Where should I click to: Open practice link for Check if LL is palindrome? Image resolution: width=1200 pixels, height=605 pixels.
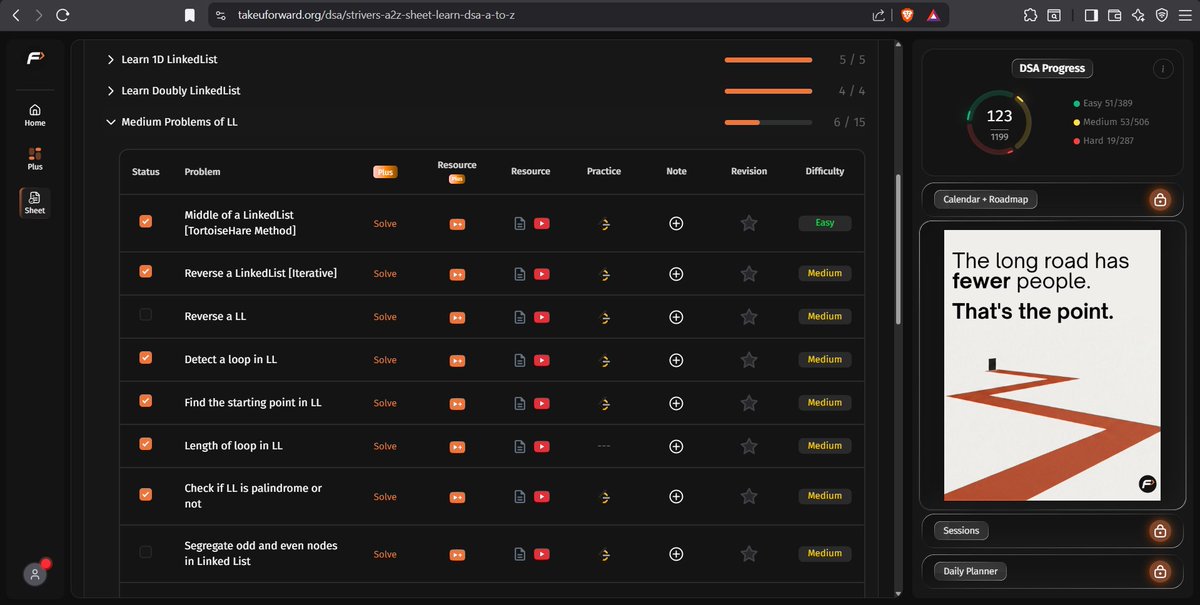click(x=603, y=496)
